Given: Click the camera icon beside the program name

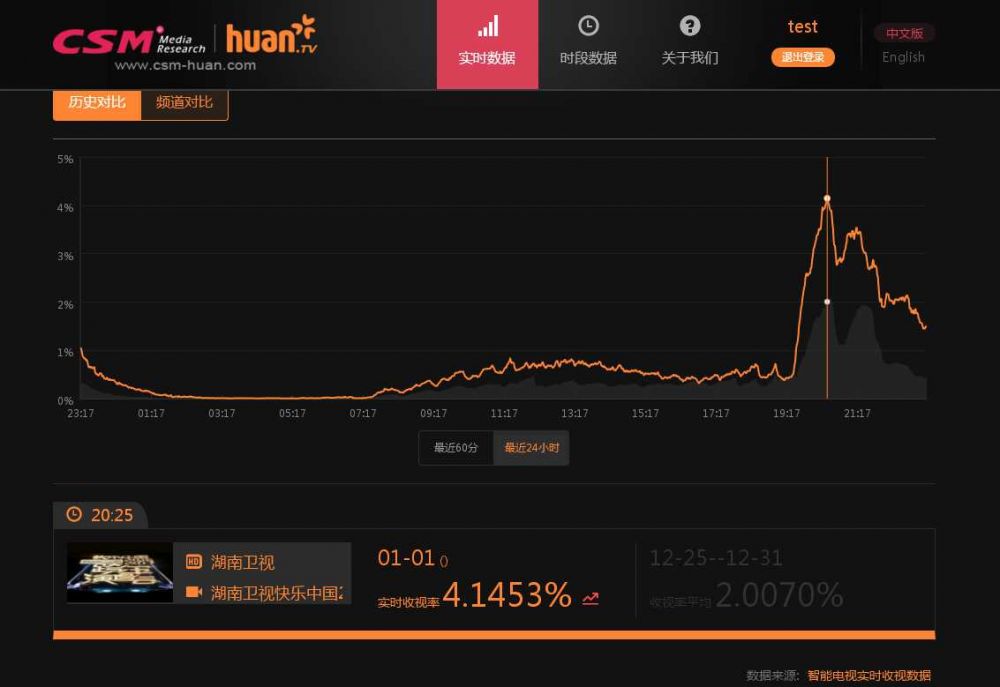Looking at the screenshot, I should [x=194, y=592].
